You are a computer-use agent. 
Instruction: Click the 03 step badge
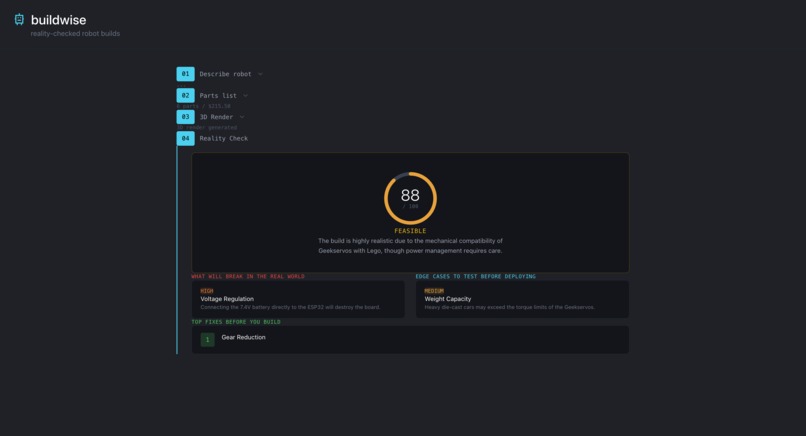point(186,117)
